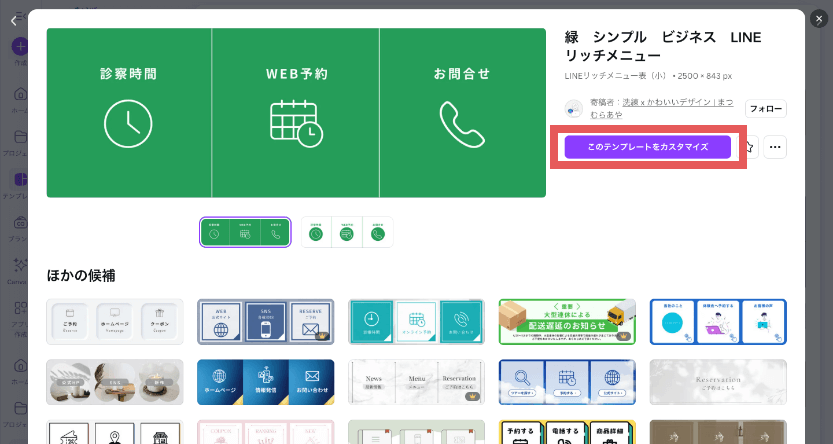The image size is (833, 444).
Task: Select the second white page thumbnail
Action: pos(347,232)
